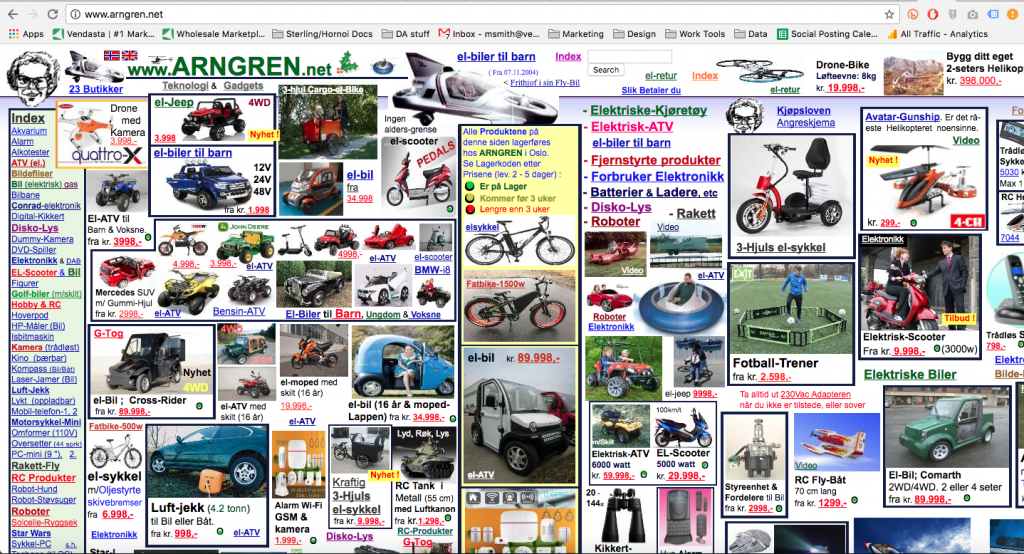Screen dimensions: 1024x554
Task: Select Motorsykkel-Mini in the sidebar index
Action: click(46, 422)
